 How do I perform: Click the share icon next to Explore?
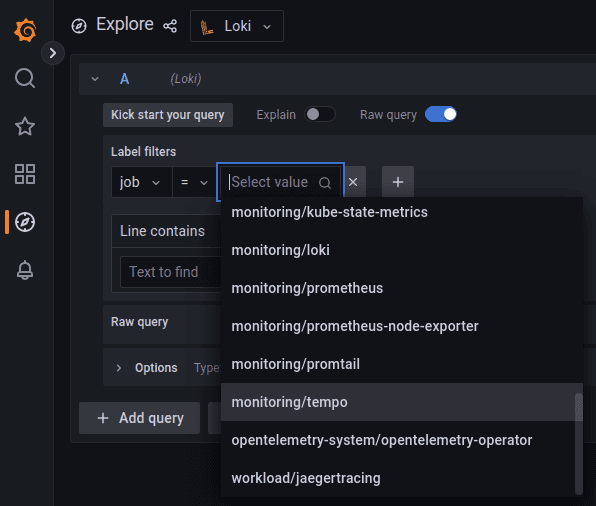click(x=170, y=26)
